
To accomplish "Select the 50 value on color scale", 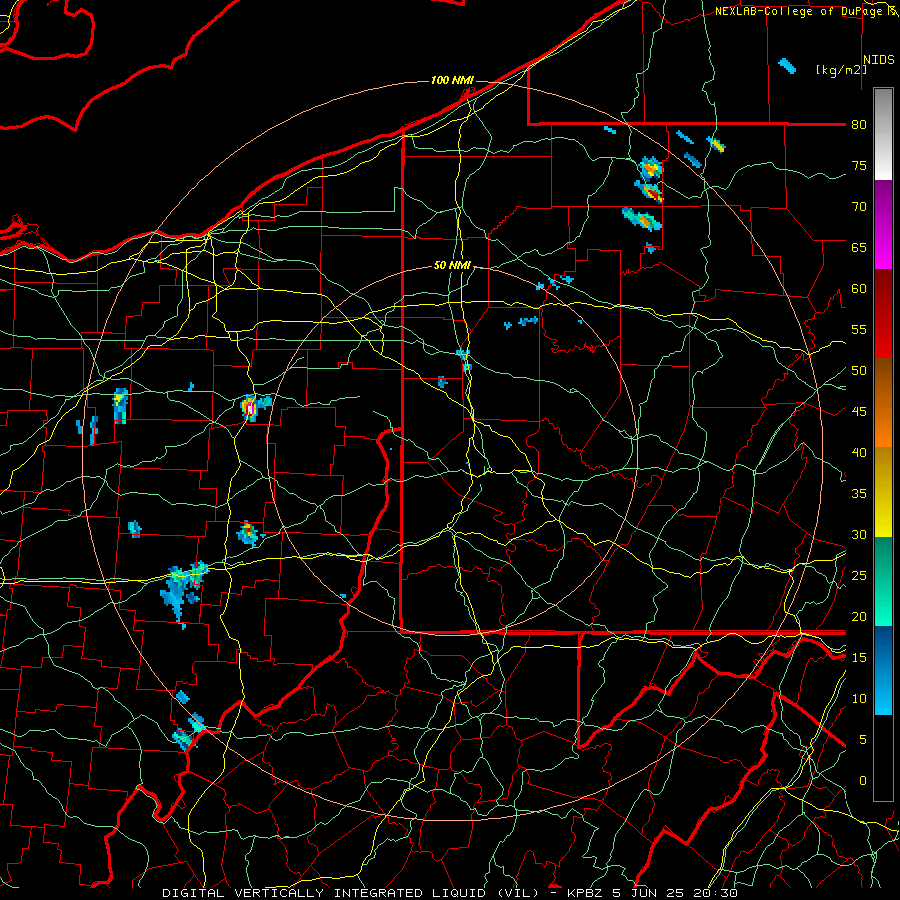I will click(859, 371).
